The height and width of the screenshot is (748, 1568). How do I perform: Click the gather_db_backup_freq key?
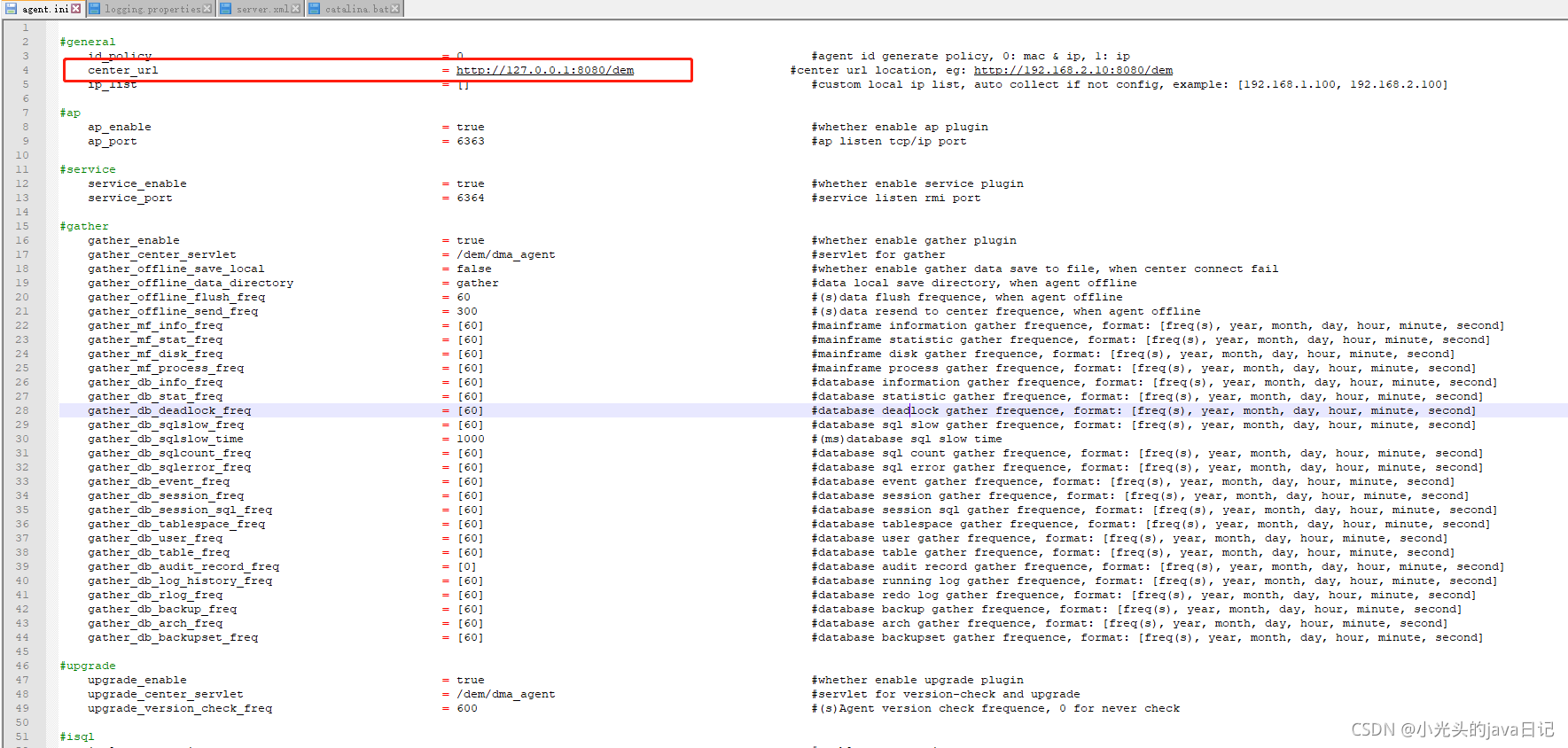point(162,609)
